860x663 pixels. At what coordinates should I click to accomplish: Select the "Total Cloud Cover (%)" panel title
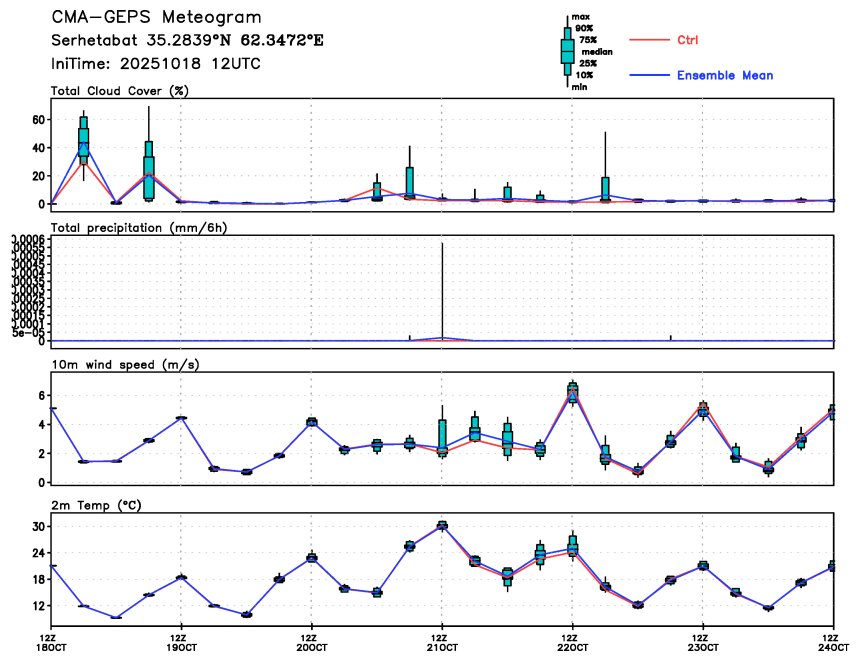pyautogui.click(x=120, y=91)
